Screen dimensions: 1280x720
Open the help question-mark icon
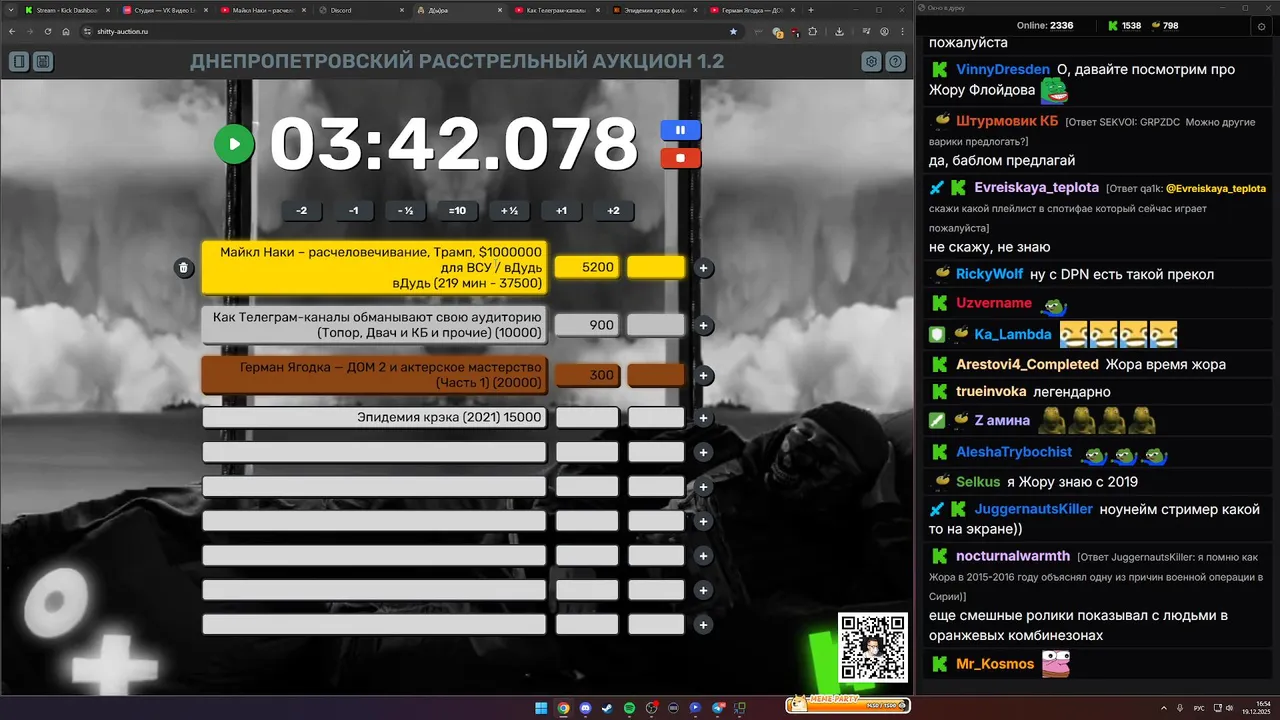point(896,62)
